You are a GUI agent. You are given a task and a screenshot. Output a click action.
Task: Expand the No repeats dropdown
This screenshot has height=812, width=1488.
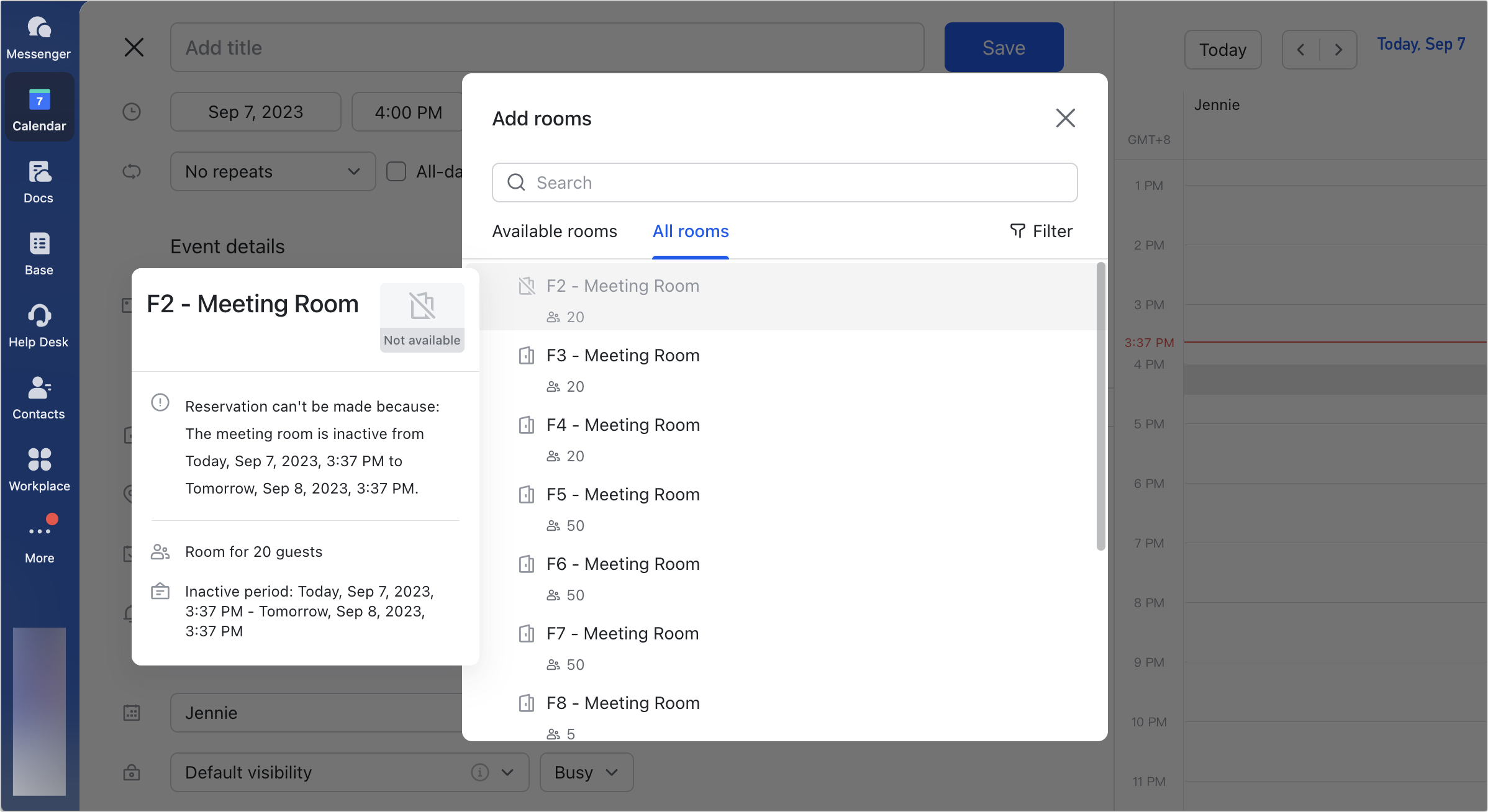(x=273, y=171)
